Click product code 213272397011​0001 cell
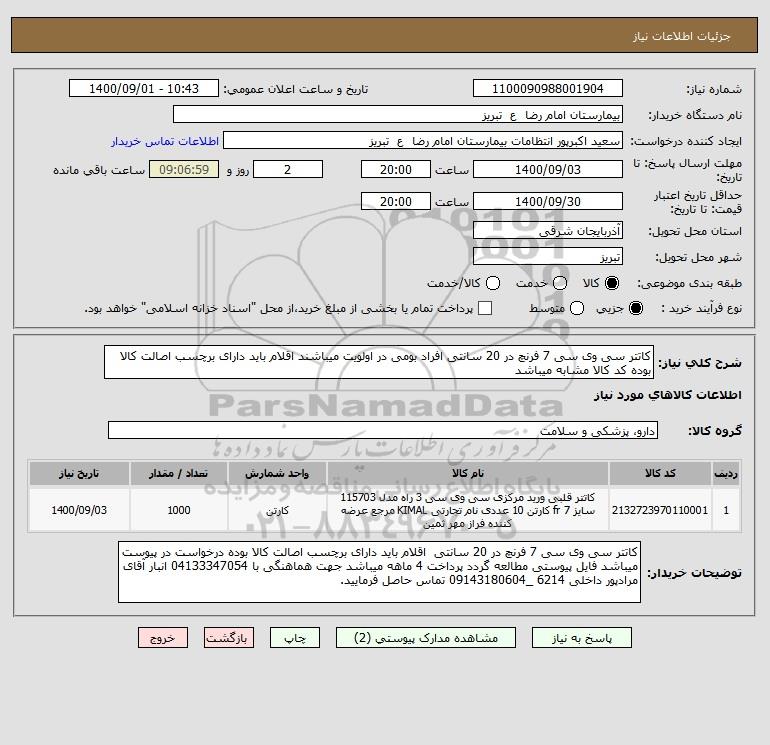 click(x=660, y=510)
